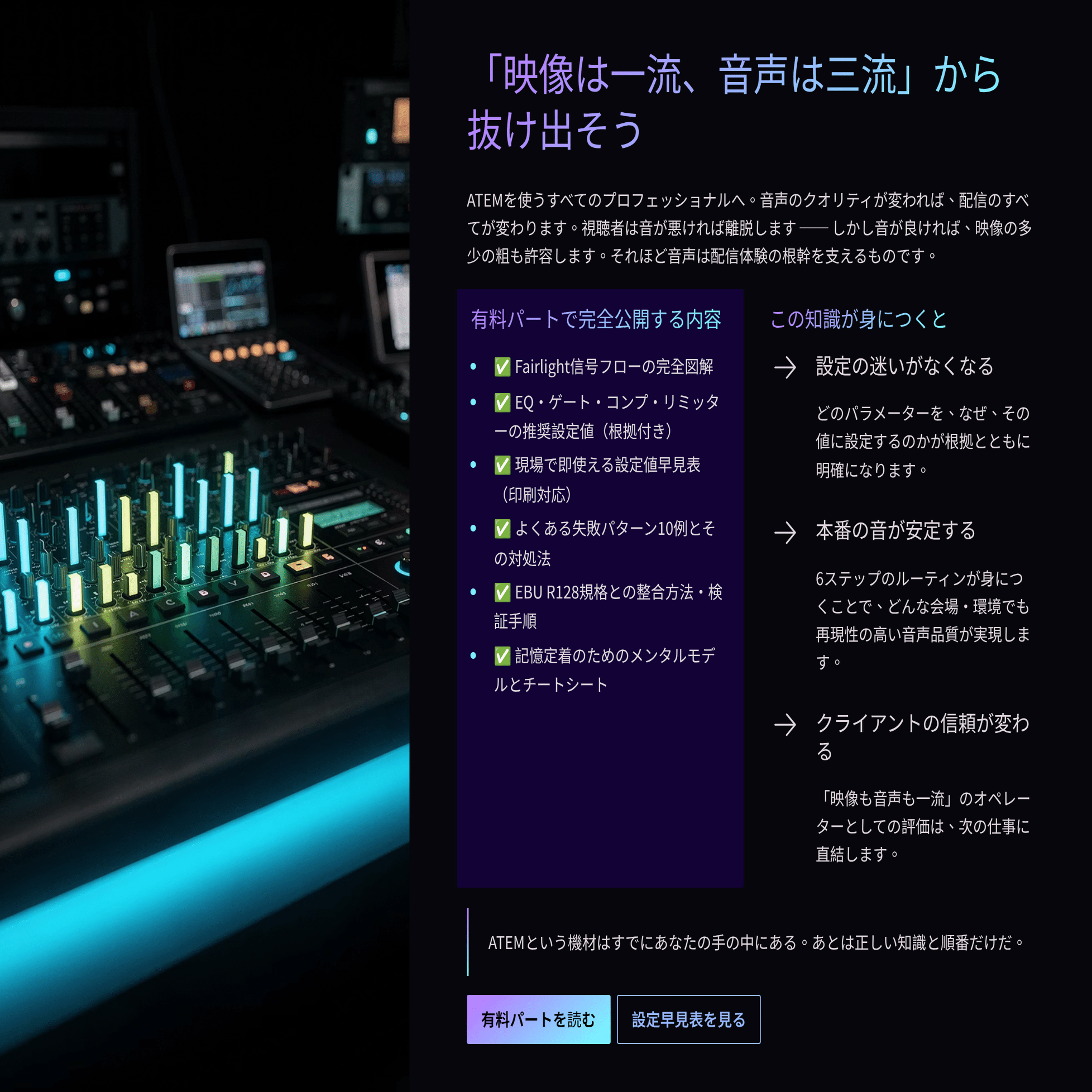Click checkmark icon beside よくある失敗パターン item
Image resolution: width=1092 pixels, height=1092 pixels.
click(502, 529)
